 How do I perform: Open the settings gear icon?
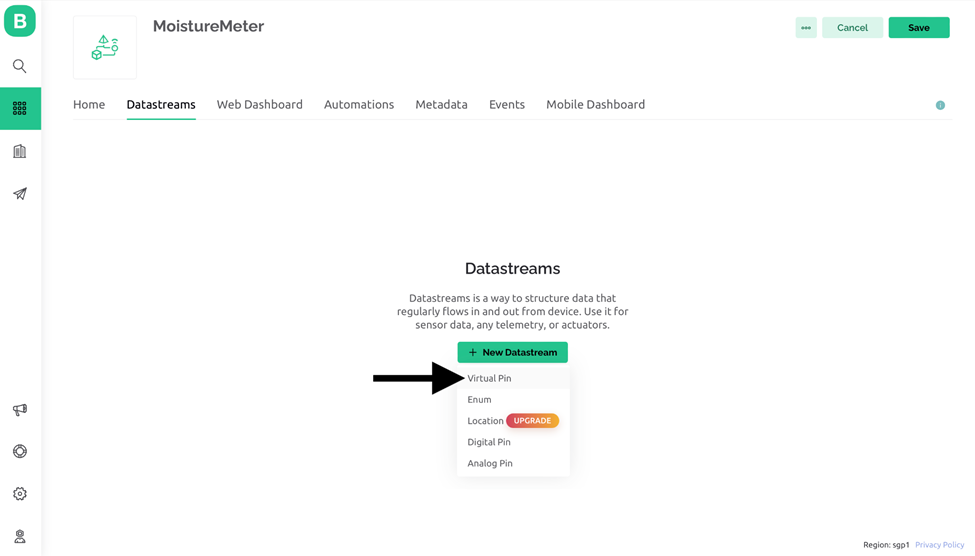20,494
